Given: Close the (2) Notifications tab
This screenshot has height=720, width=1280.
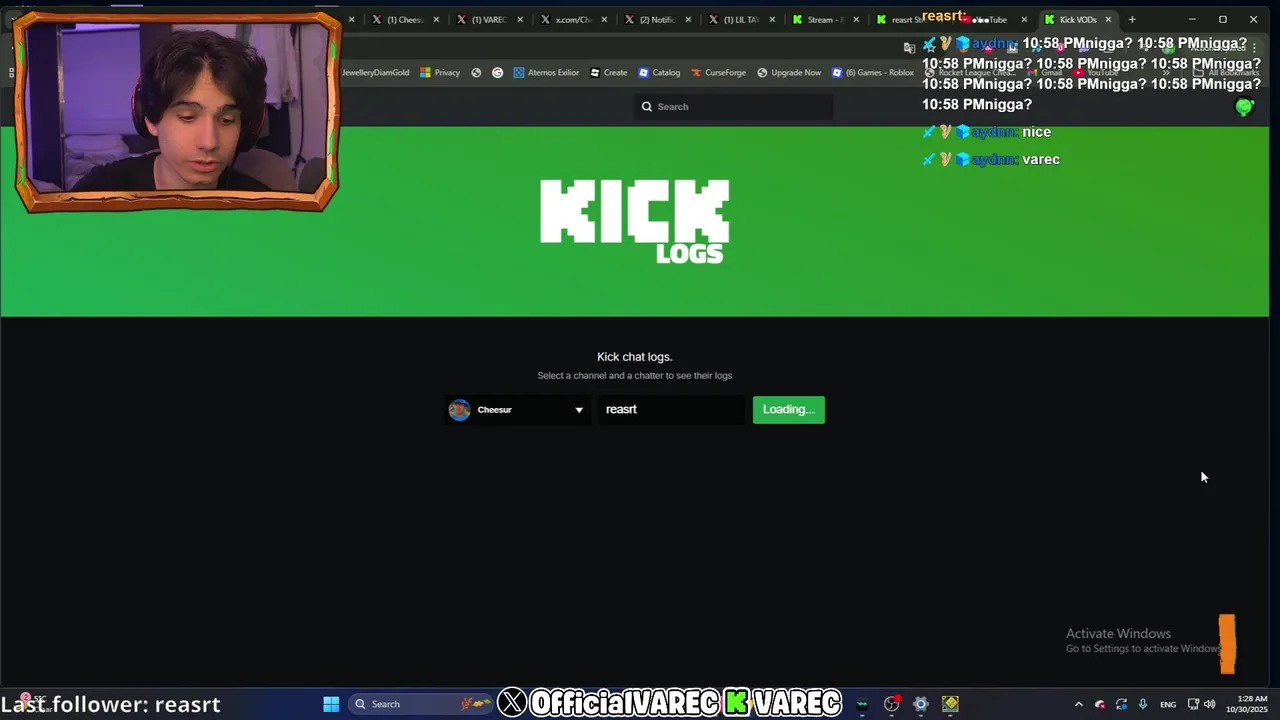Looking at the screenshot, I should click(x=688, y=19).
